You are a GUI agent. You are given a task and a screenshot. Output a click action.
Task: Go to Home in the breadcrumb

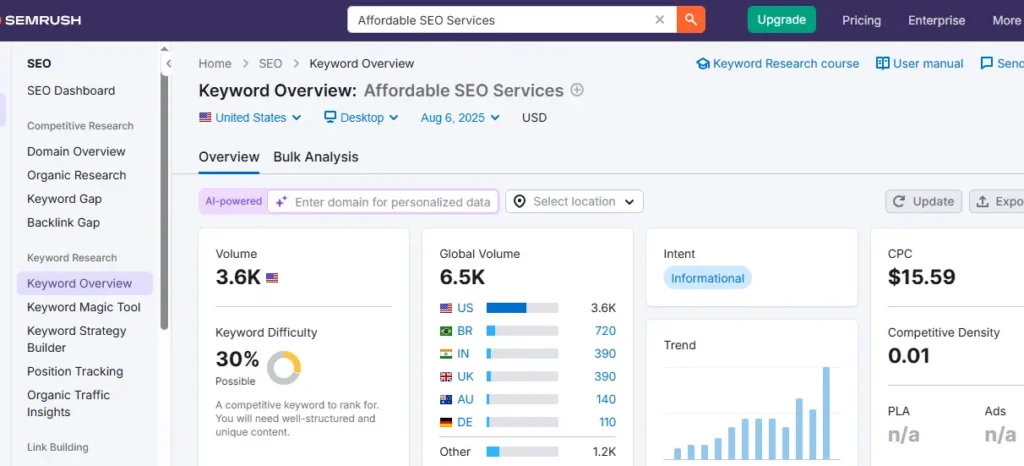pyautogui.click(x=215, y=63)
